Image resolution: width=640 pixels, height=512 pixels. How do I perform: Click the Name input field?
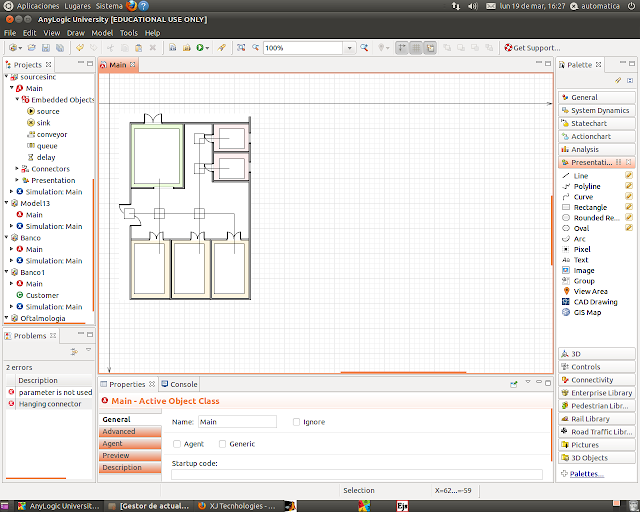(x=238, y=422)
